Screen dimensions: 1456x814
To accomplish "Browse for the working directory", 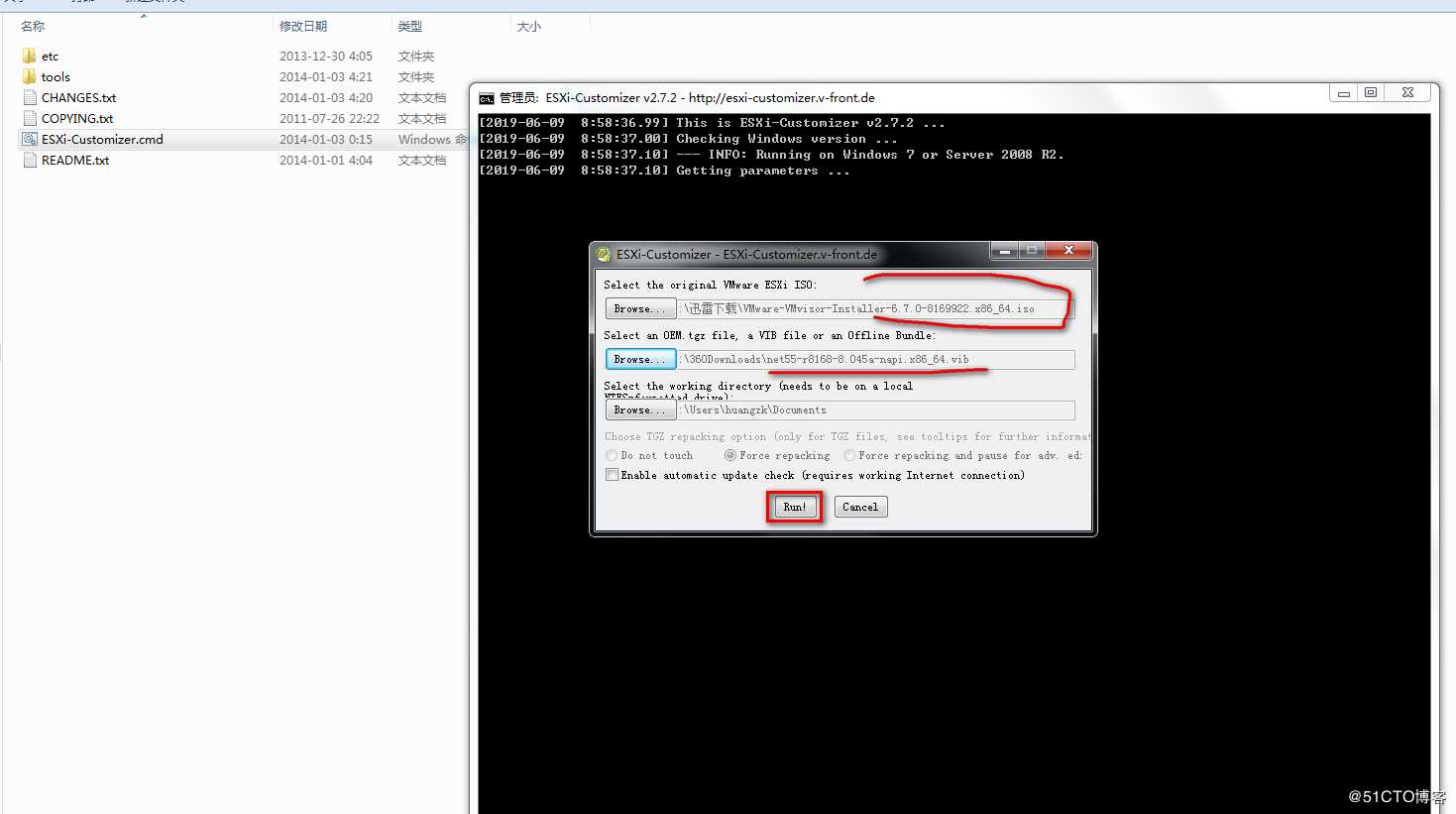I will pyautogui.click(x=640, y=409).
